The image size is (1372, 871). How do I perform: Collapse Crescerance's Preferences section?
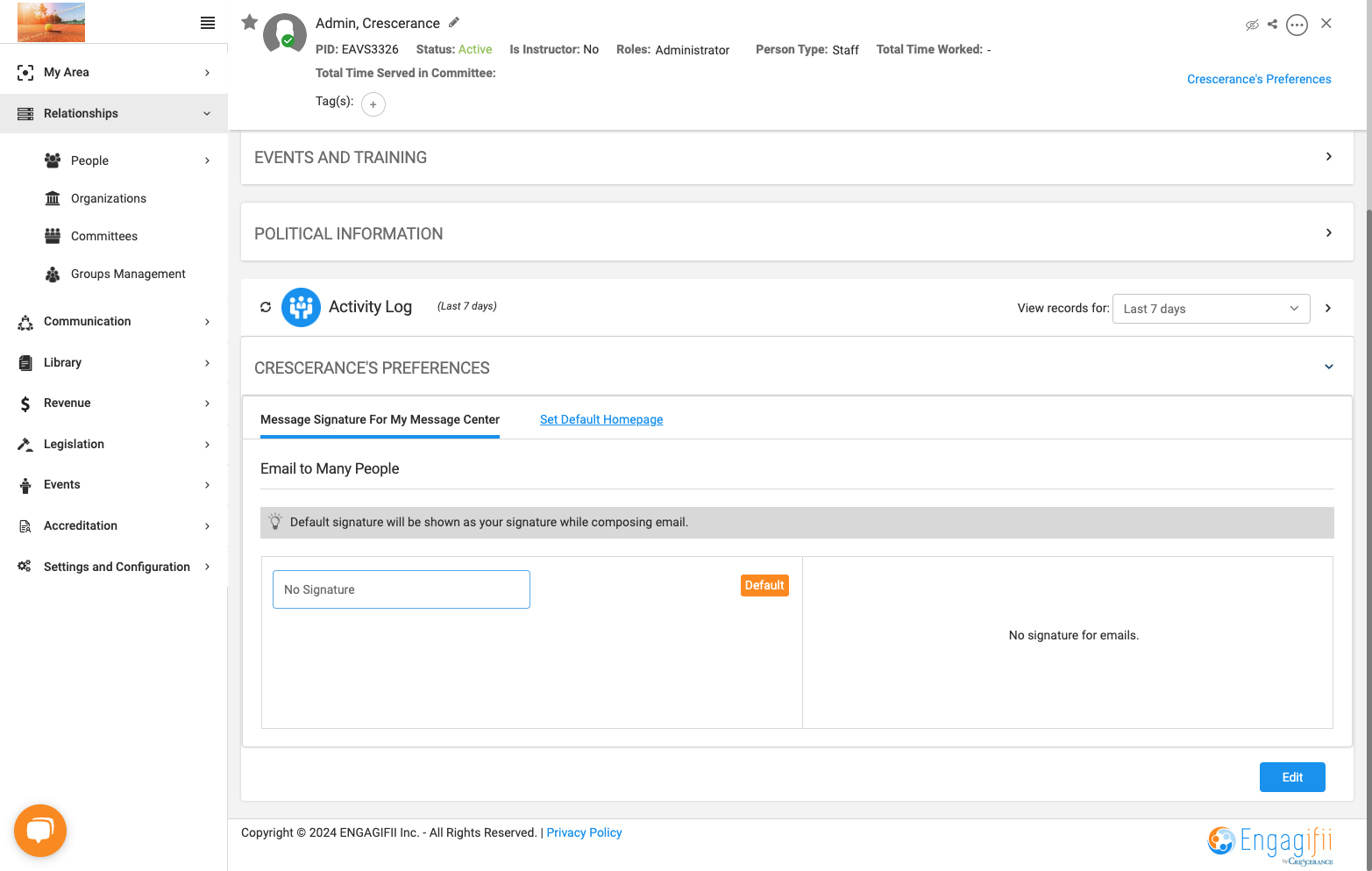click(1329, 367)
